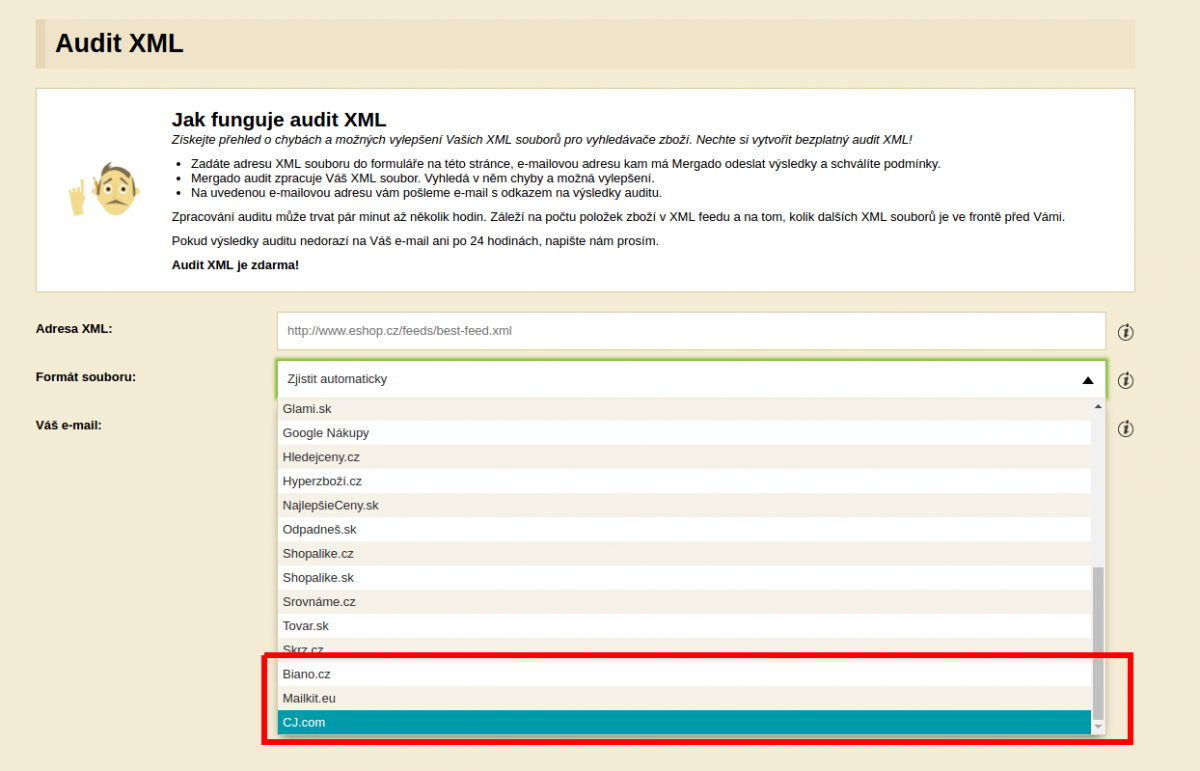Select Glami.sk from format list
The image size is (1200, 771).
click(684, 409)
